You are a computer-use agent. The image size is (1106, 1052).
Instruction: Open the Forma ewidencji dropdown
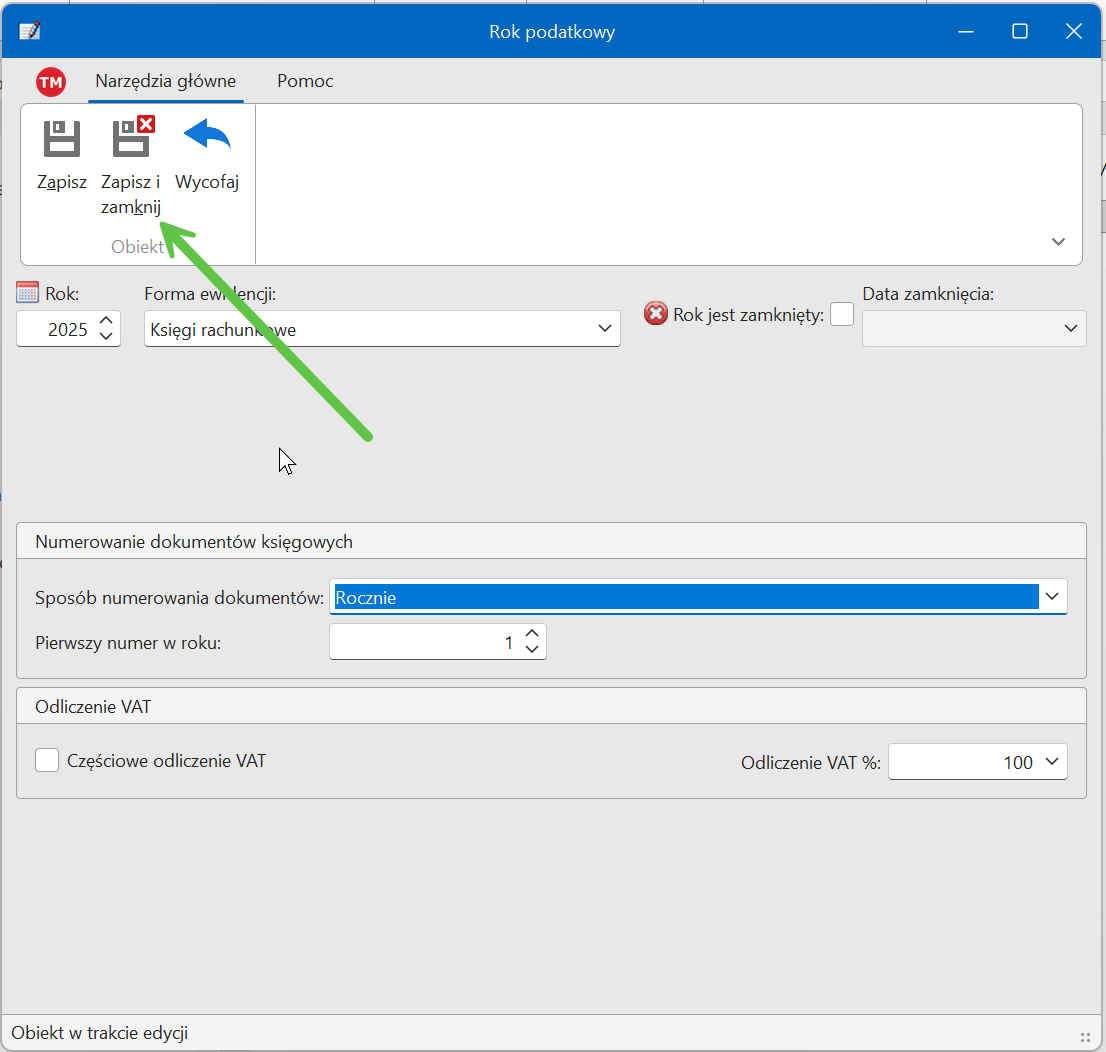[x=604, y=329]
